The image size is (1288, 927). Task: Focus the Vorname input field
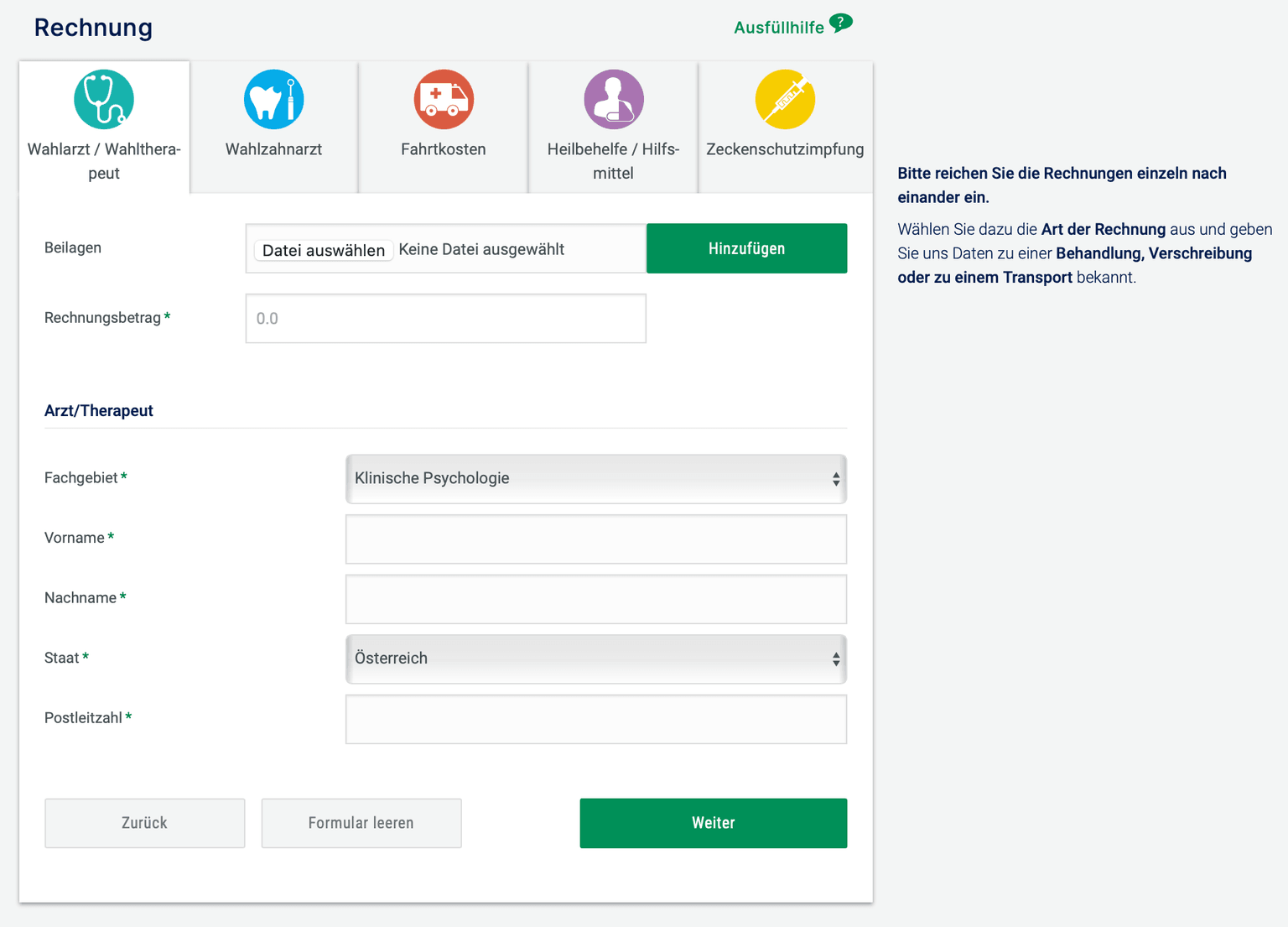click(596, 539)
